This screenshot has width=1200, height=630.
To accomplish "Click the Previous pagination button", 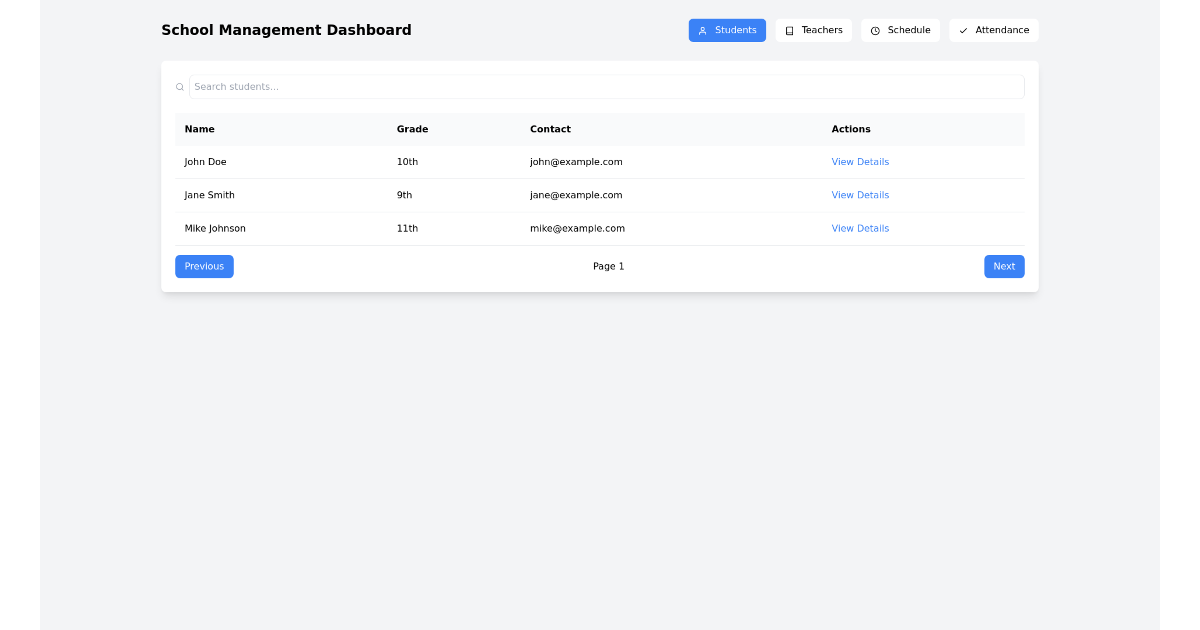I will 204,266.
